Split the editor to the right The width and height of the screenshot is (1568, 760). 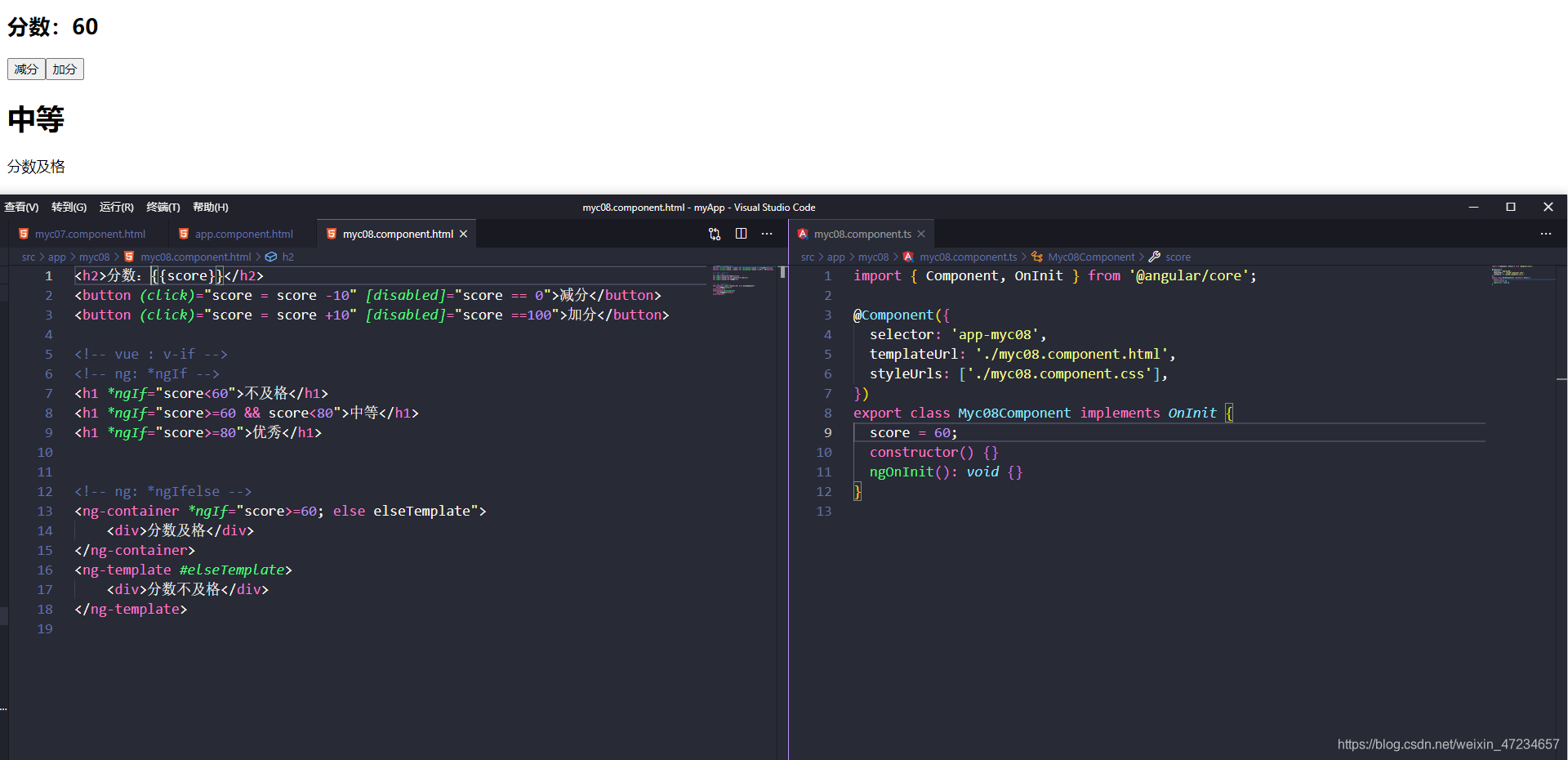[x=741, y=234]
